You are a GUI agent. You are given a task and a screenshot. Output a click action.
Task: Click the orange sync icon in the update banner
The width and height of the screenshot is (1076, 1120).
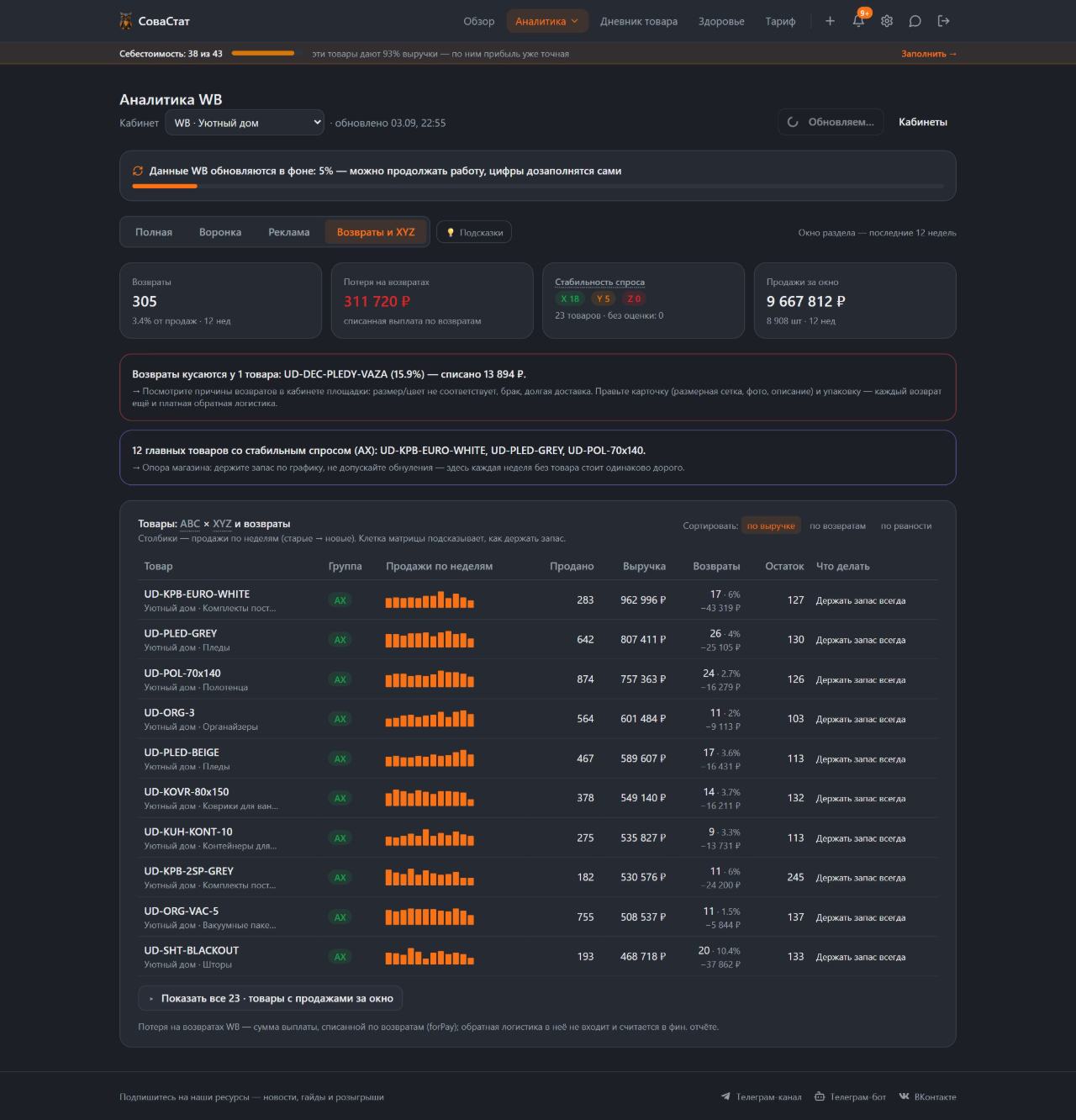tap(138, 171)
